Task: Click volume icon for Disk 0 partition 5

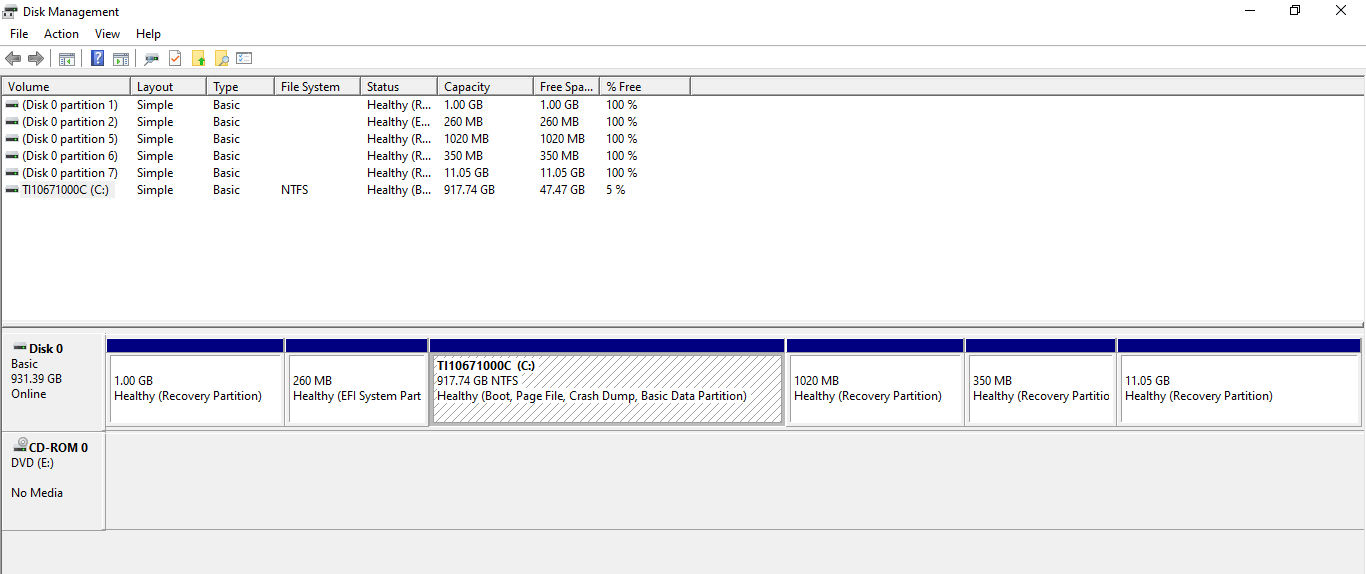Action: point(12,139)
